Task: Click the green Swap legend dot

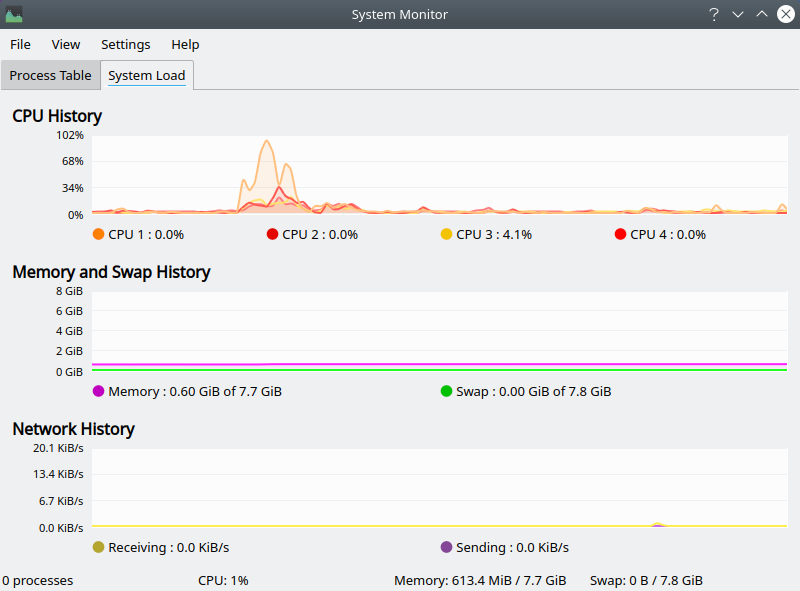Action: click(446, 391)
